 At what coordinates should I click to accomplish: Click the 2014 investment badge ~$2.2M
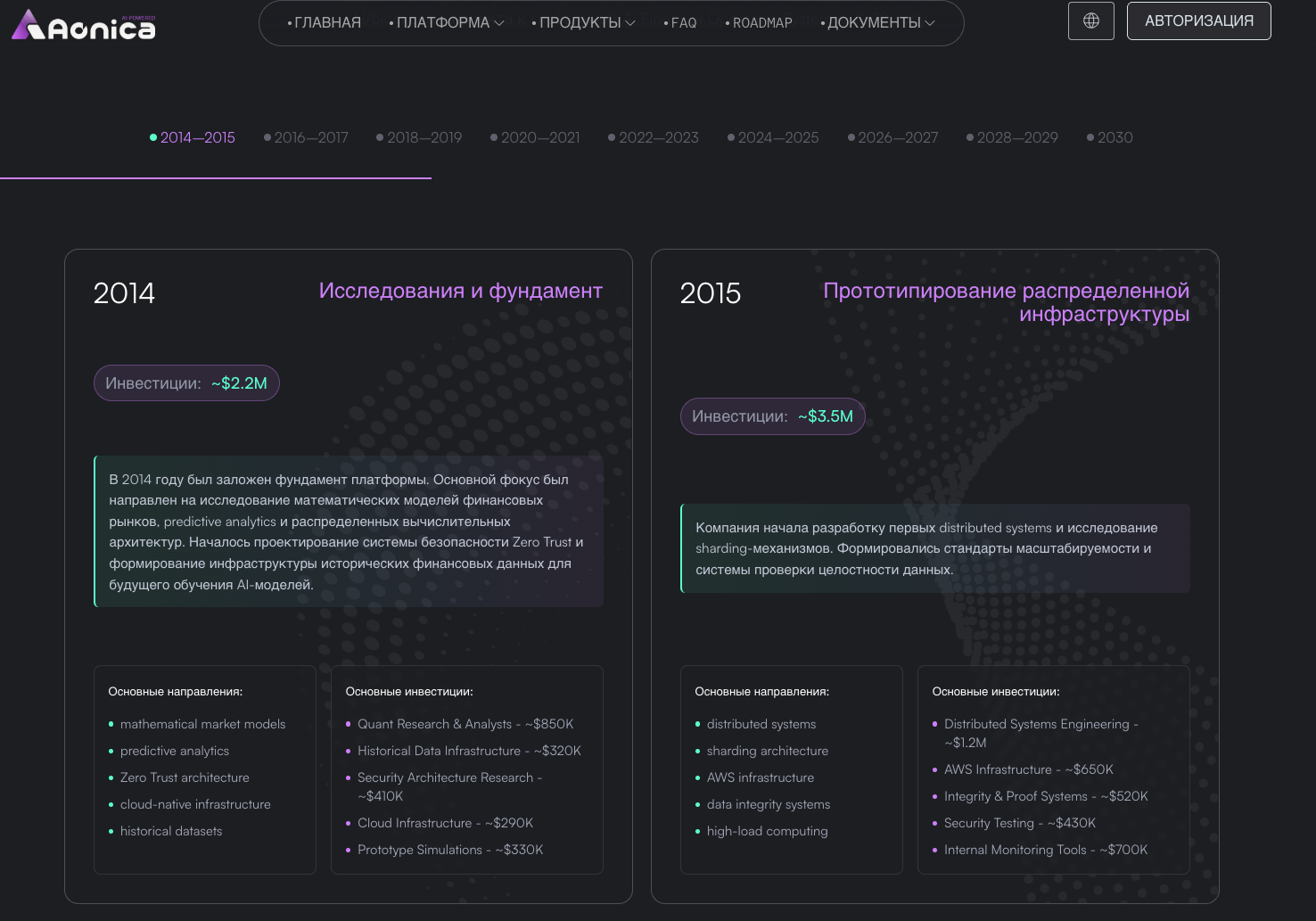pyautogui.click(x=186, y=383)
